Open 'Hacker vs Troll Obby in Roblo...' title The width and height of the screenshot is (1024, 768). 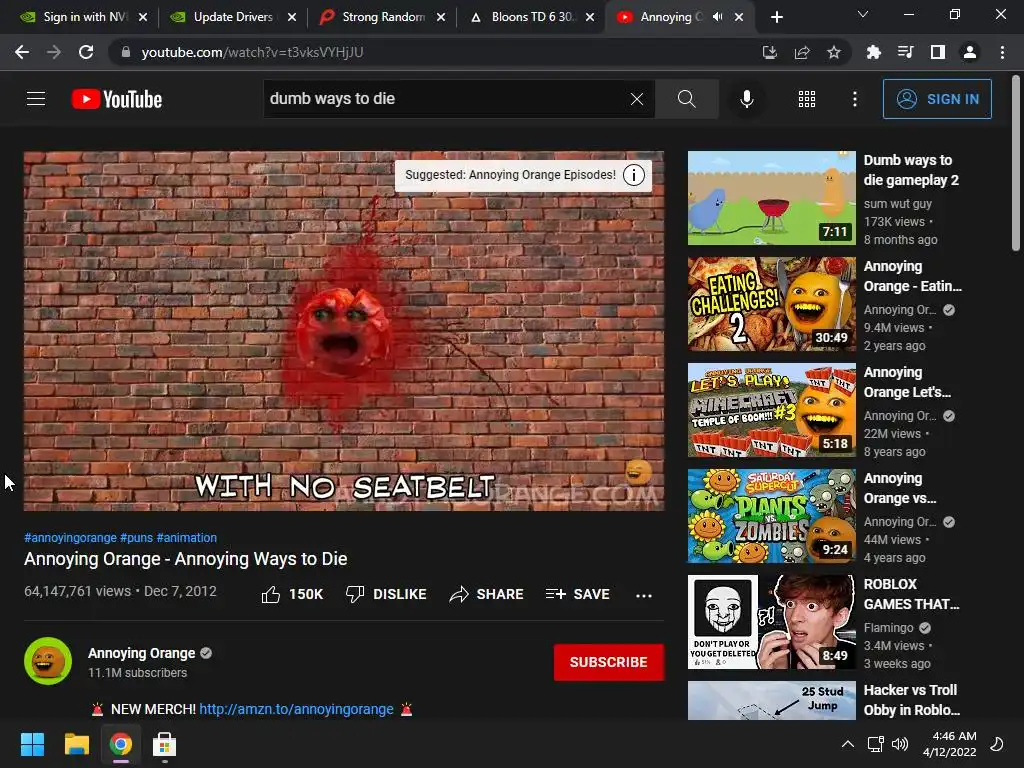(912, 700)
